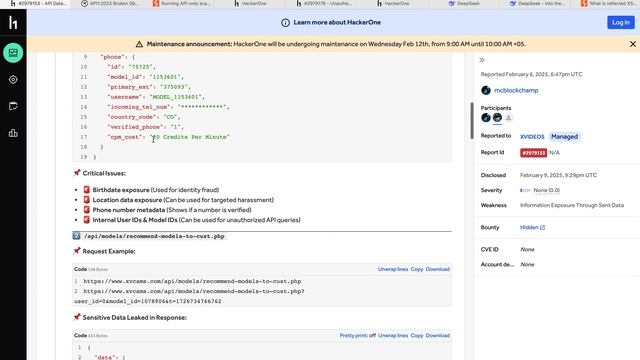Viewport: 640px width, 360px height.
Task: Open the XVIDEOS program link
Action: click(532, 137)
